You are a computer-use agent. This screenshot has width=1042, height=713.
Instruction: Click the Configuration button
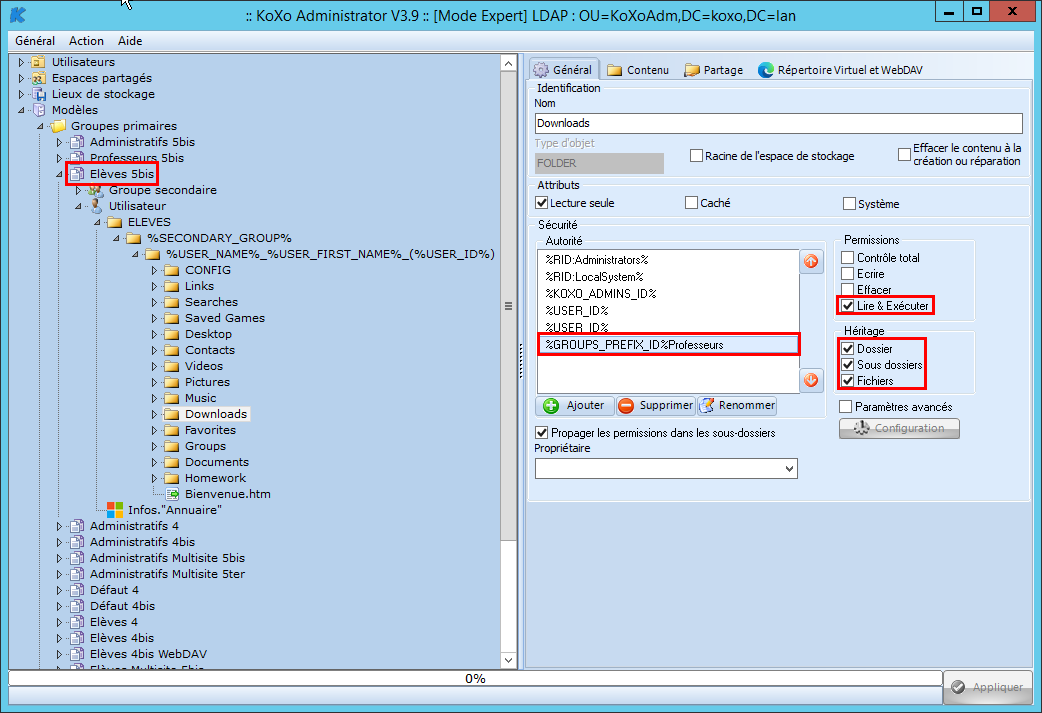(x=899, y=429)
